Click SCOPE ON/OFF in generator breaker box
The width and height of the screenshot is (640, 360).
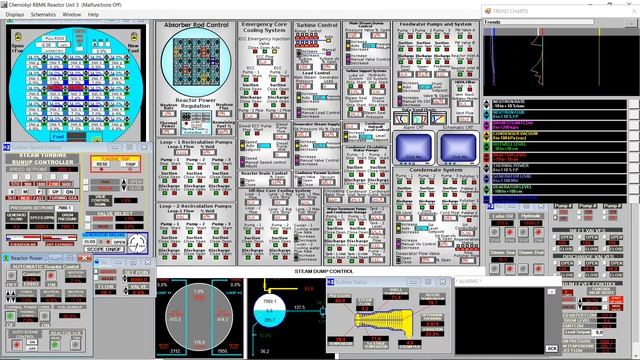point(104,249)
